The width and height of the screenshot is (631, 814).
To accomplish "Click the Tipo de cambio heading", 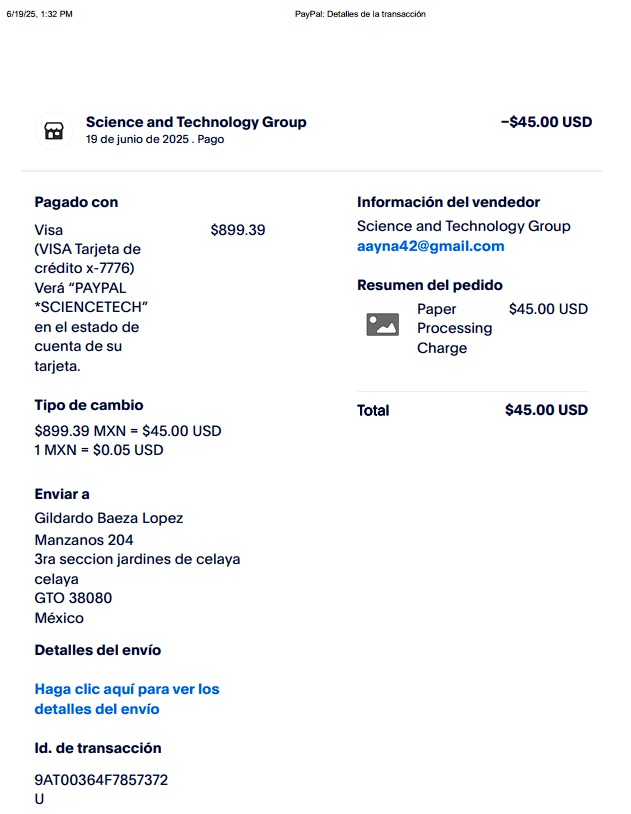I will pos(89,405).
